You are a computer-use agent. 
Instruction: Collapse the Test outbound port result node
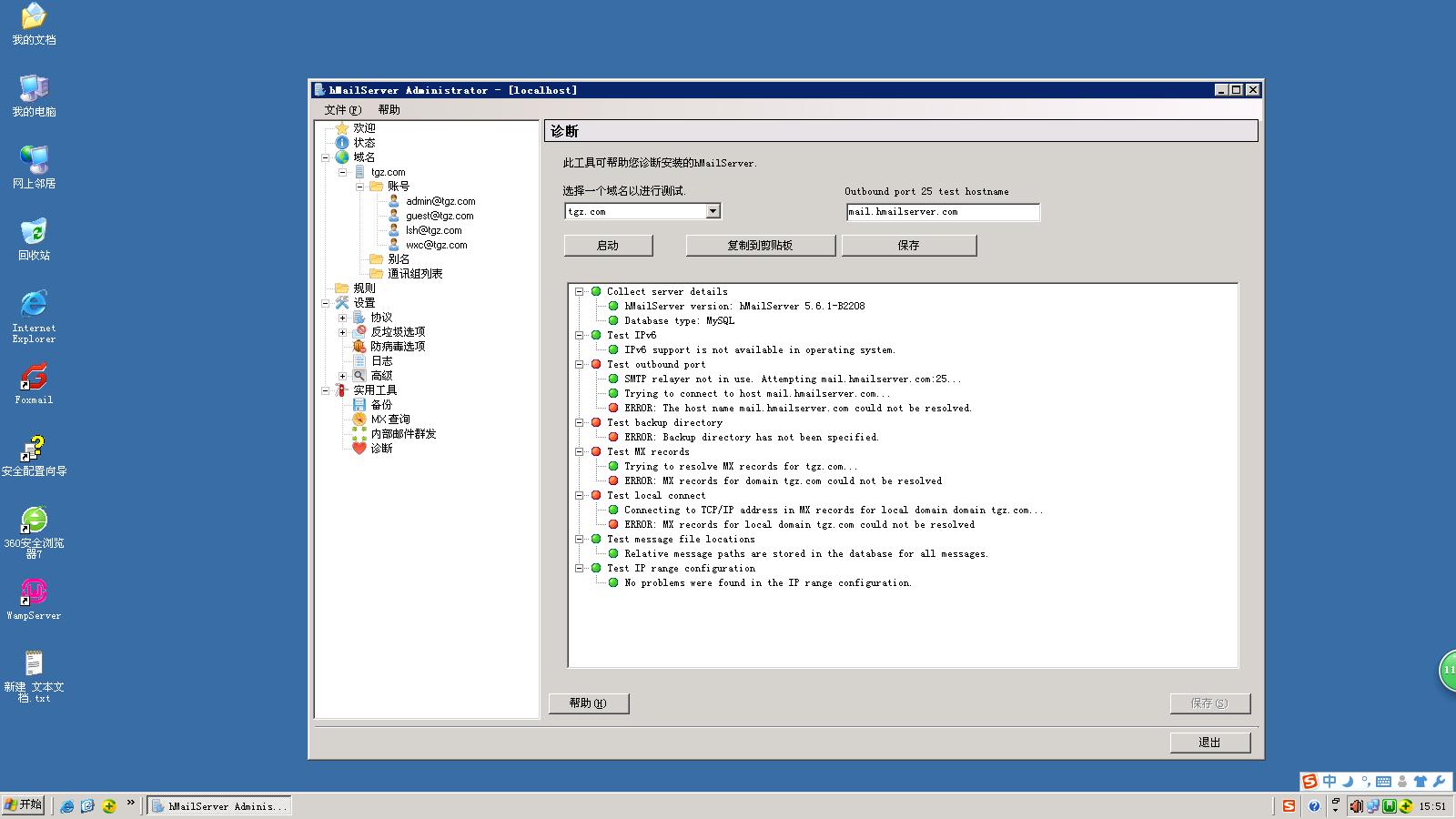(579, 364)
